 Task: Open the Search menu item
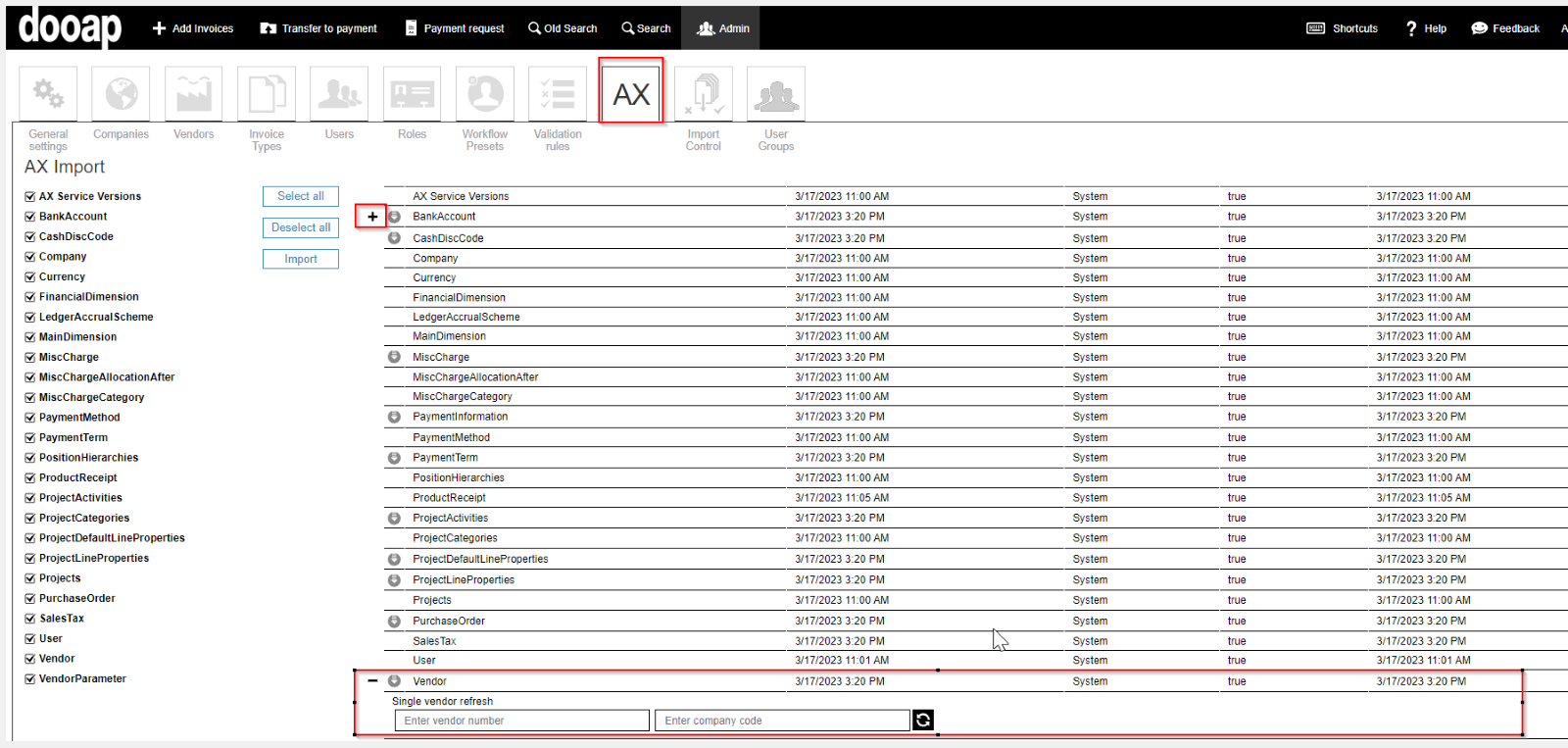(x=646, y=28)
